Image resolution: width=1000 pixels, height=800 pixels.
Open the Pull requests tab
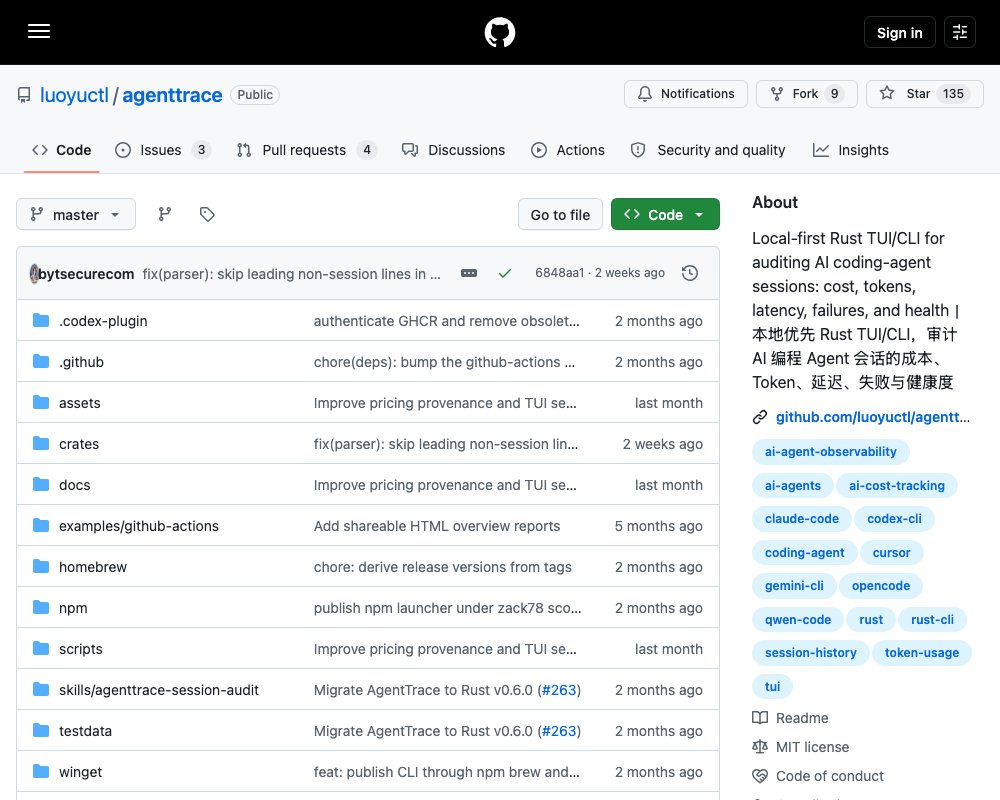click(307, 150)
